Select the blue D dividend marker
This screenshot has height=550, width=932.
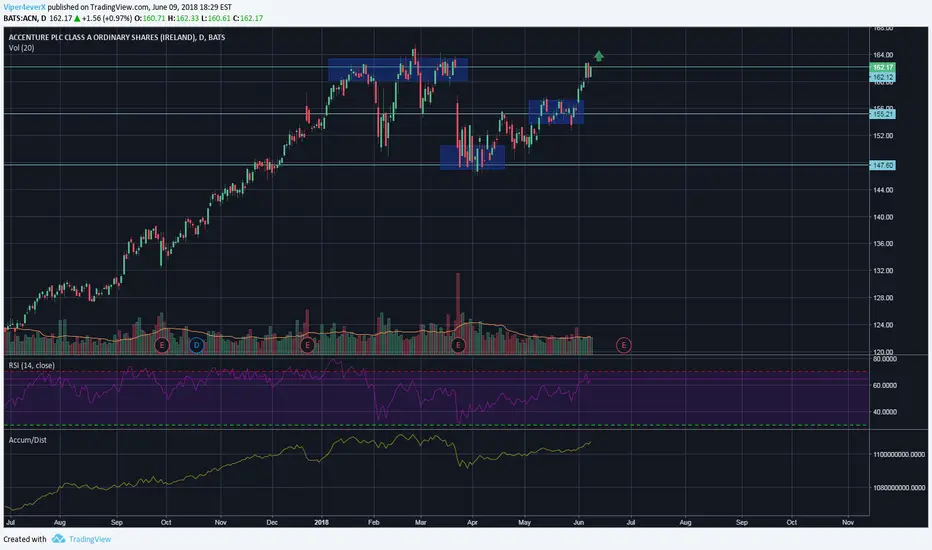pos(197,345)
